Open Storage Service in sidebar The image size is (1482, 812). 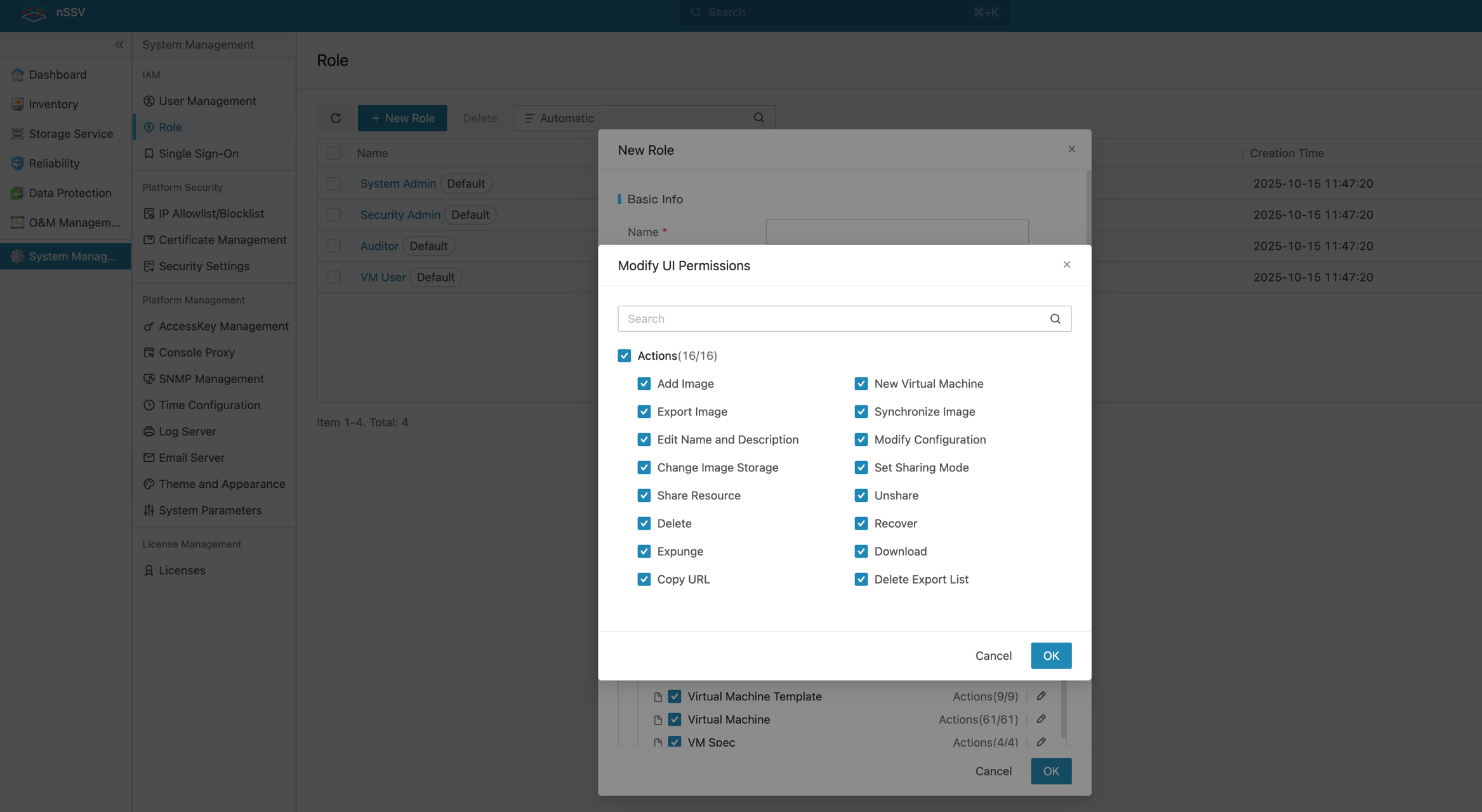tap(70, 134)
